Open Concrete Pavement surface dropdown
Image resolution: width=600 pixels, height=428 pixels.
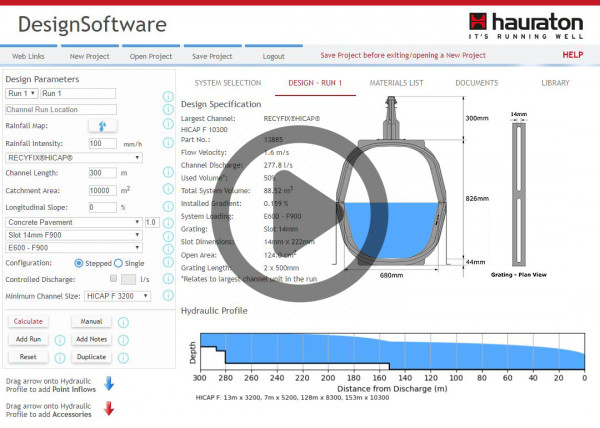click(x=74, y=222)
